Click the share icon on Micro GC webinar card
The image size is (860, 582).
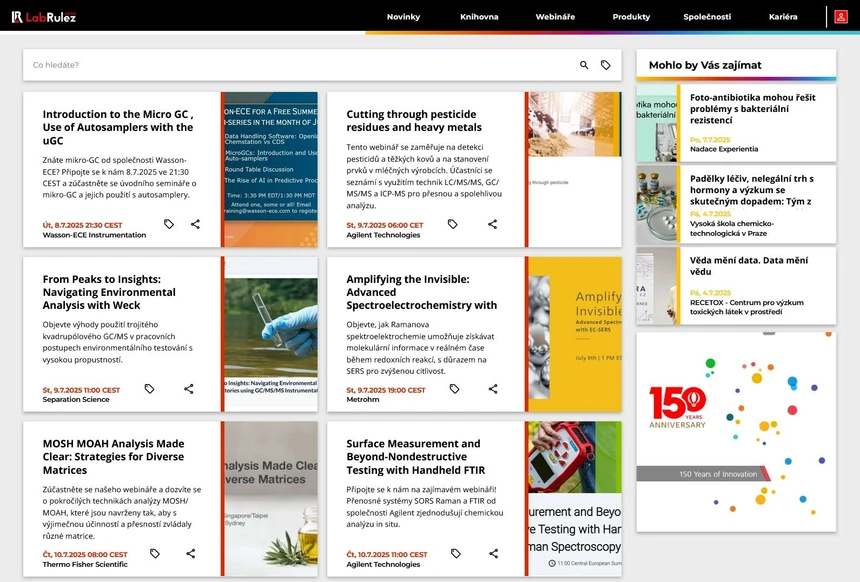tap(194, 223)
